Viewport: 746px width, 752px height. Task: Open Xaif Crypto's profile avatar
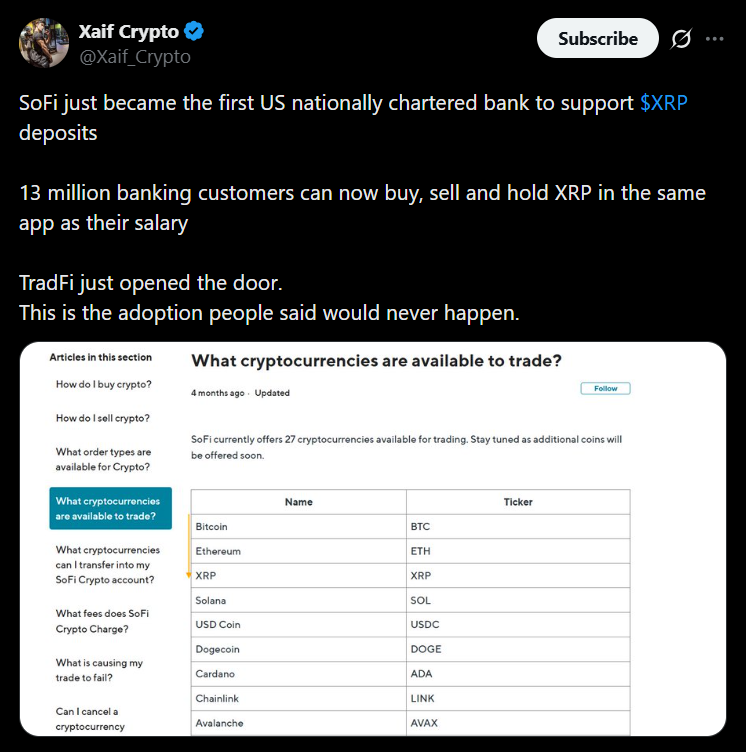pyautogui.click(x=44, y=43)
